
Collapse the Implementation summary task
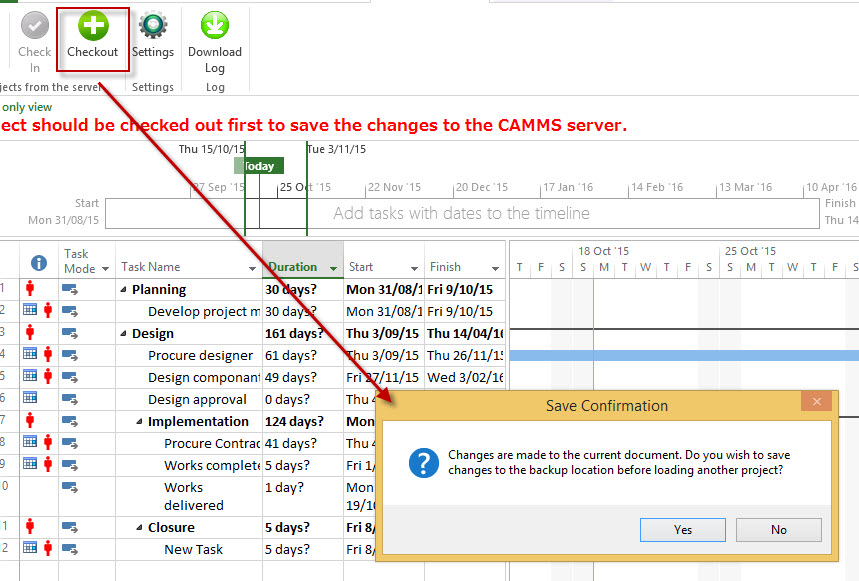click(x=141, y=422)
